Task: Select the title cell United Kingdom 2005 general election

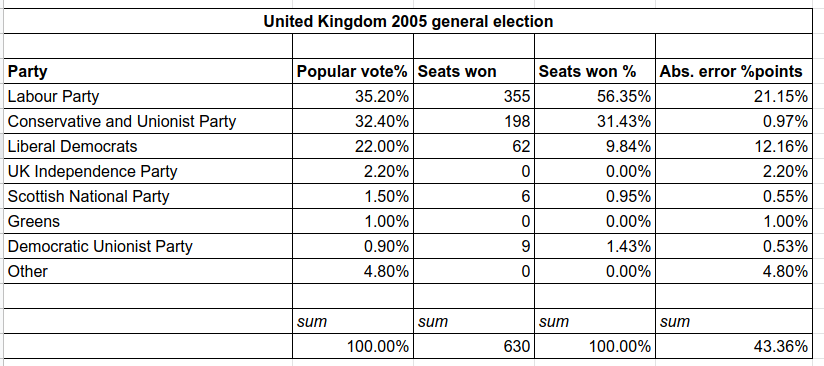Action: 408,22
